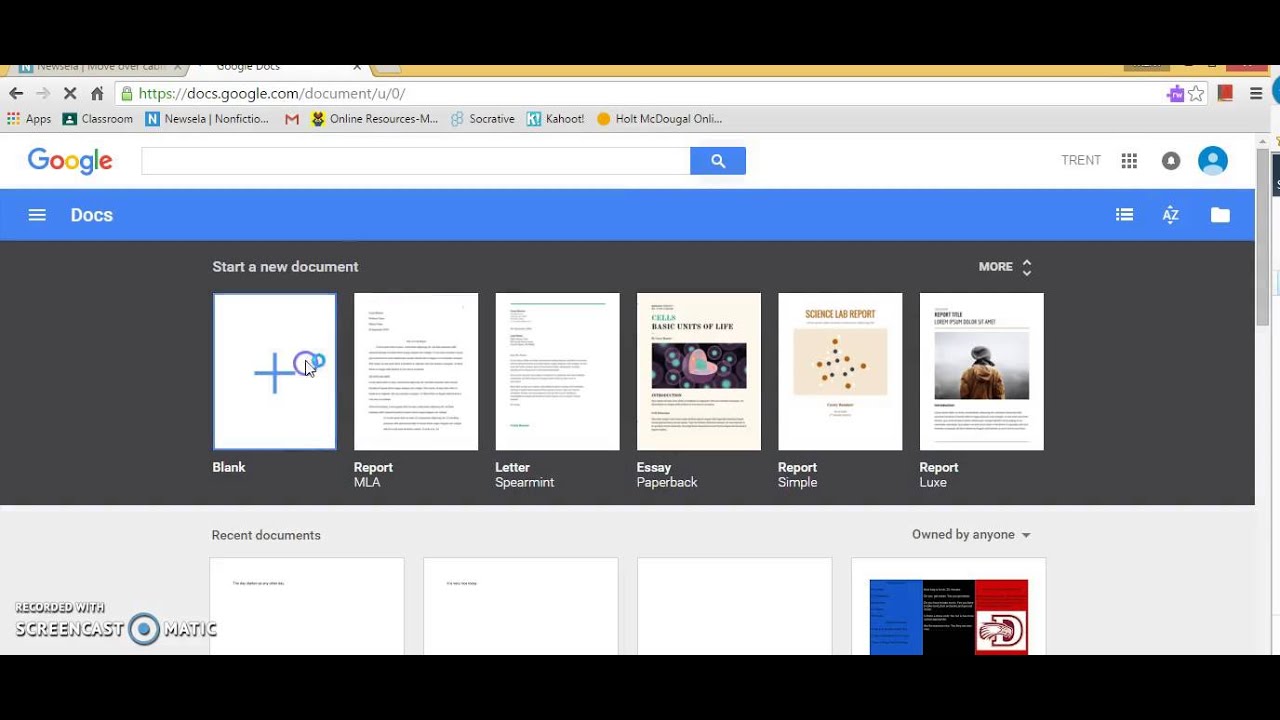Open the Google account avatar
This screenshot has height=720, width=1280.
[1213, 160]
